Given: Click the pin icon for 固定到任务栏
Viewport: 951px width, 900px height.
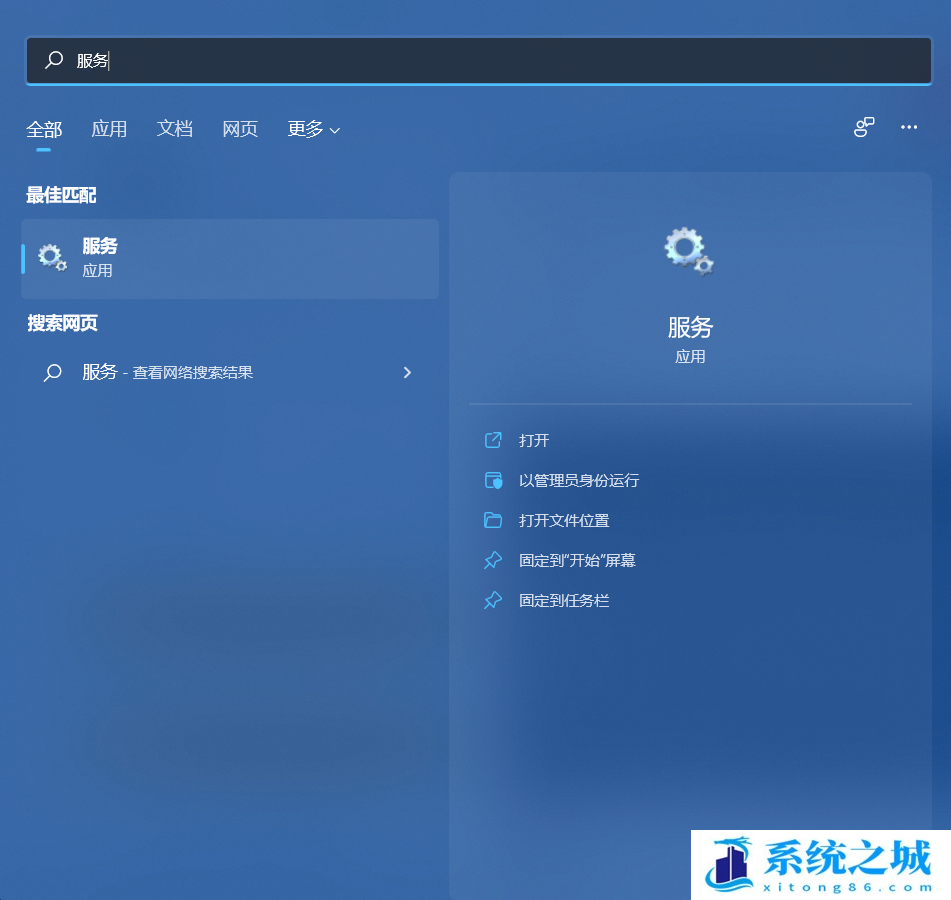Looking at the screenshot, I should pos(493,600).
